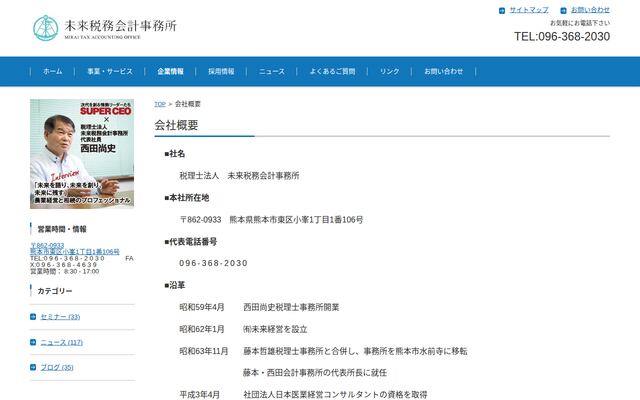Go to ホーム in navigation bar

pyautogui.click(x=53, y=71)
